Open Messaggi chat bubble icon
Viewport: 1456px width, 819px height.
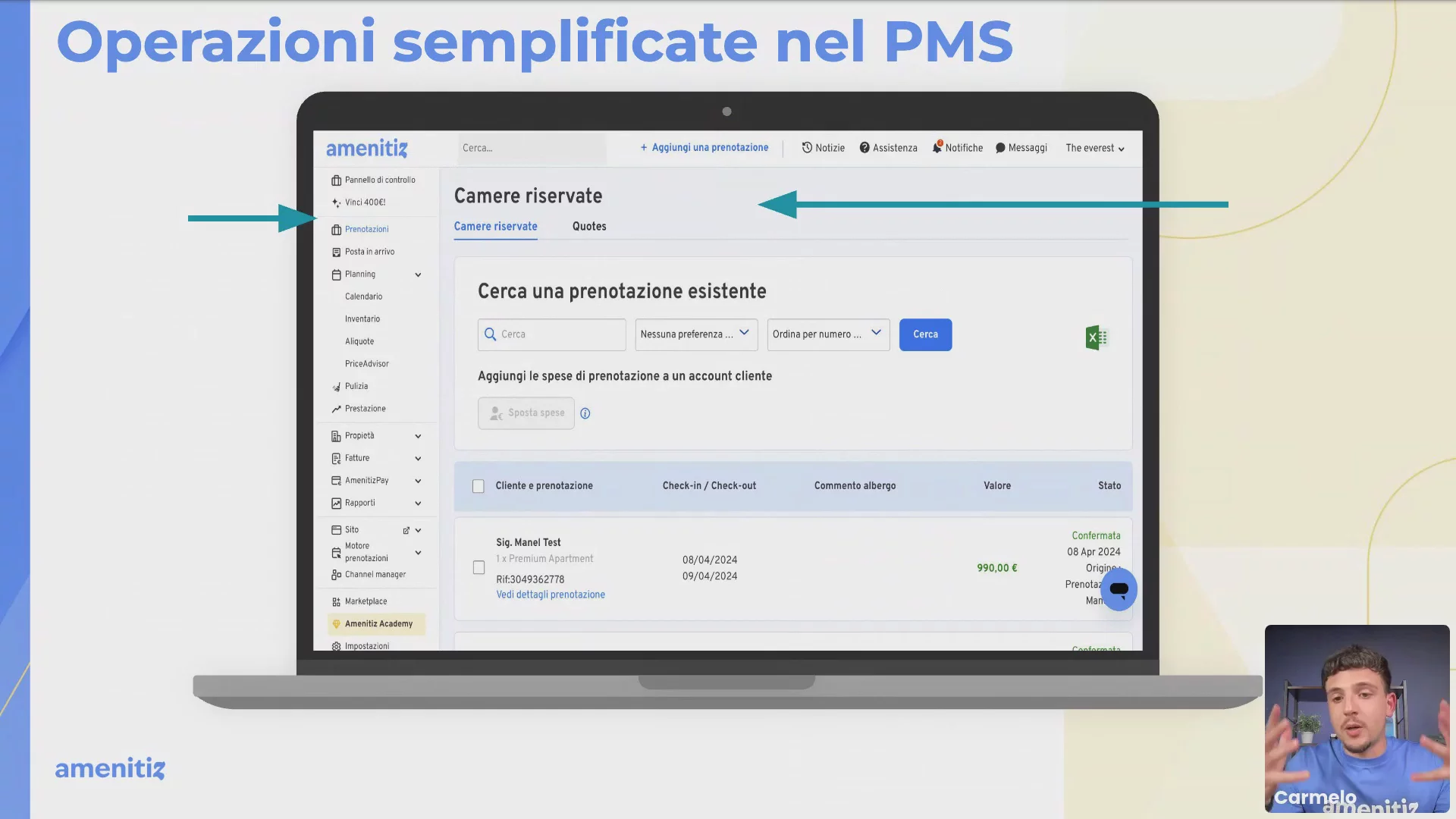[1000, 148]
